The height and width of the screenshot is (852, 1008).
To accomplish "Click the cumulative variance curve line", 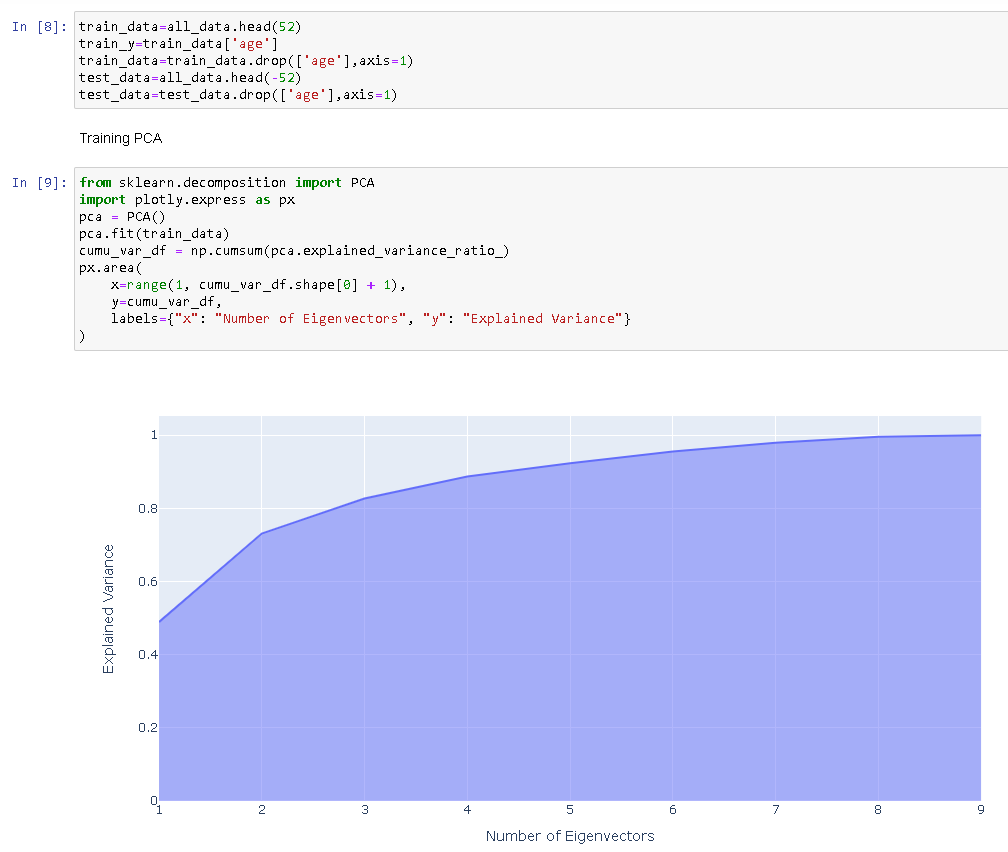I will pos(569,463).
